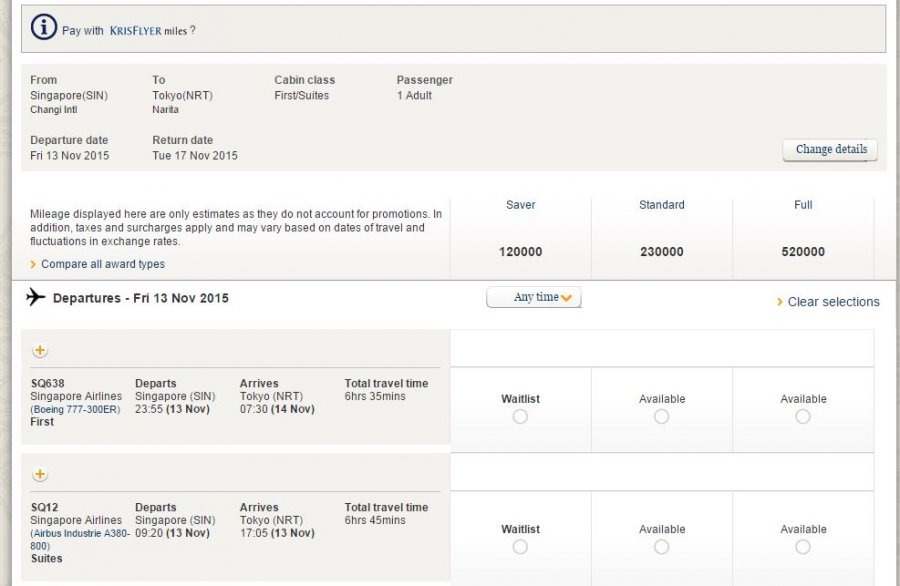
Task: Click the Standard award column header
Action: tap(661, 205)
